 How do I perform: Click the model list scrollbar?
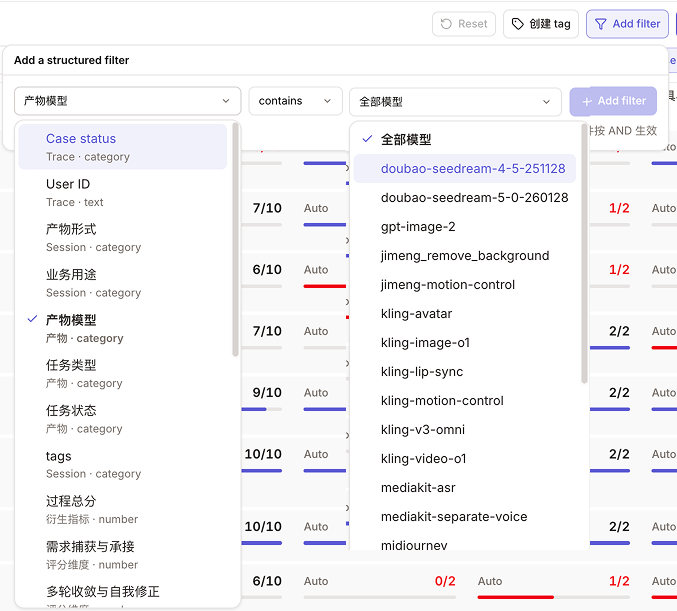584,254
